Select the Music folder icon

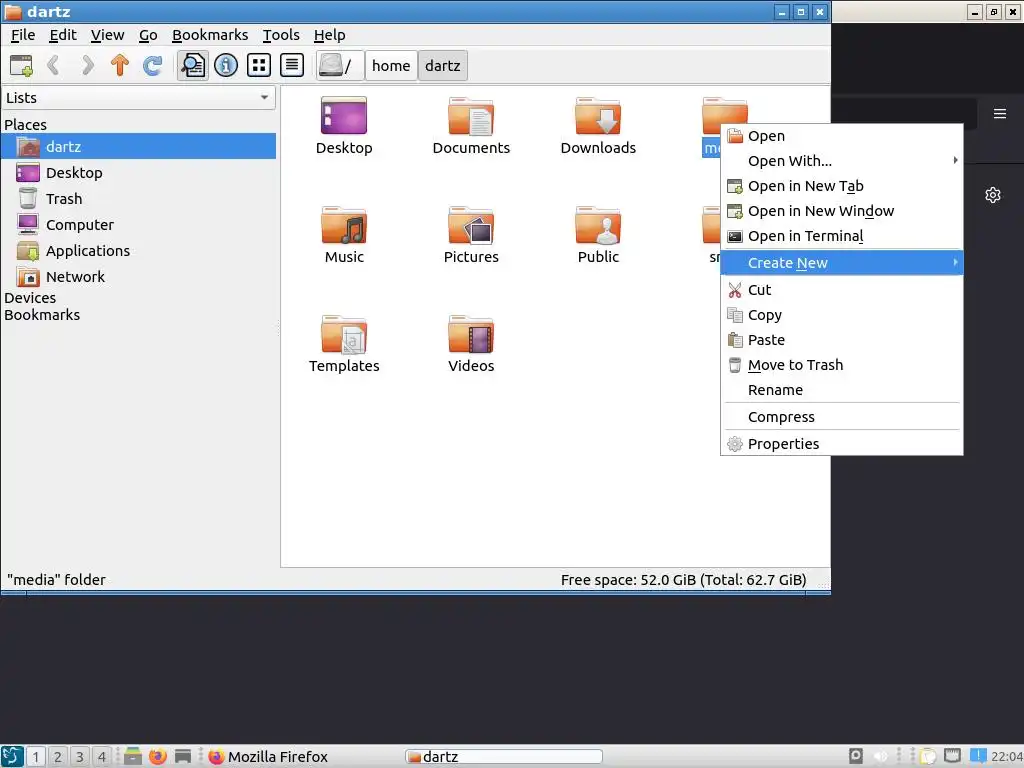[x=344, y=225]
